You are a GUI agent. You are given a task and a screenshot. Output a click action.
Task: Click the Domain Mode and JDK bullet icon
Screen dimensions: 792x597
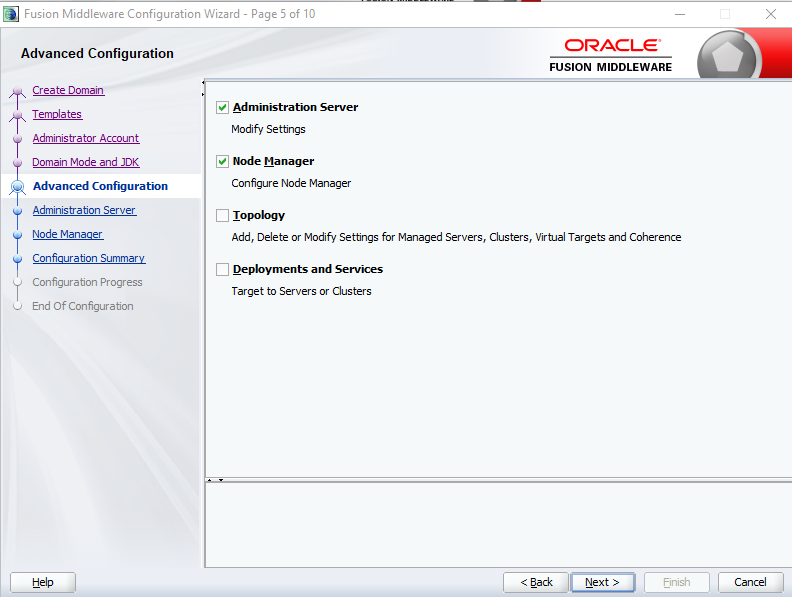[x=18, y=163]
